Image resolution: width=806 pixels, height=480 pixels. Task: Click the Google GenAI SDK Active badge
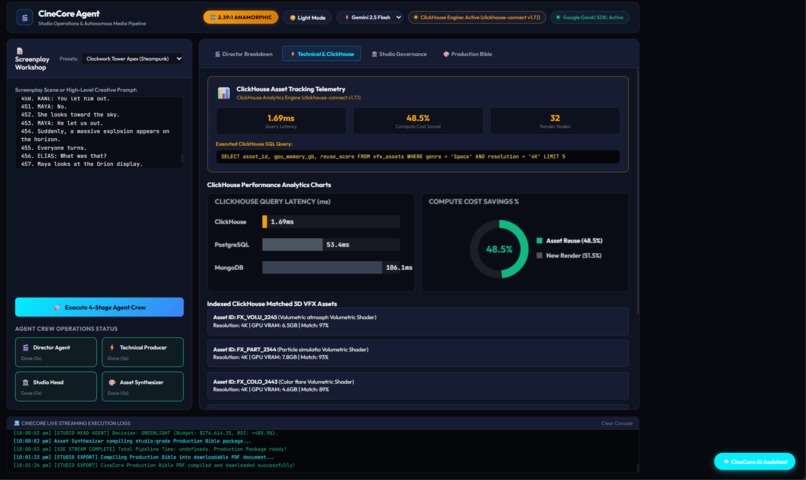click(590, 17)
